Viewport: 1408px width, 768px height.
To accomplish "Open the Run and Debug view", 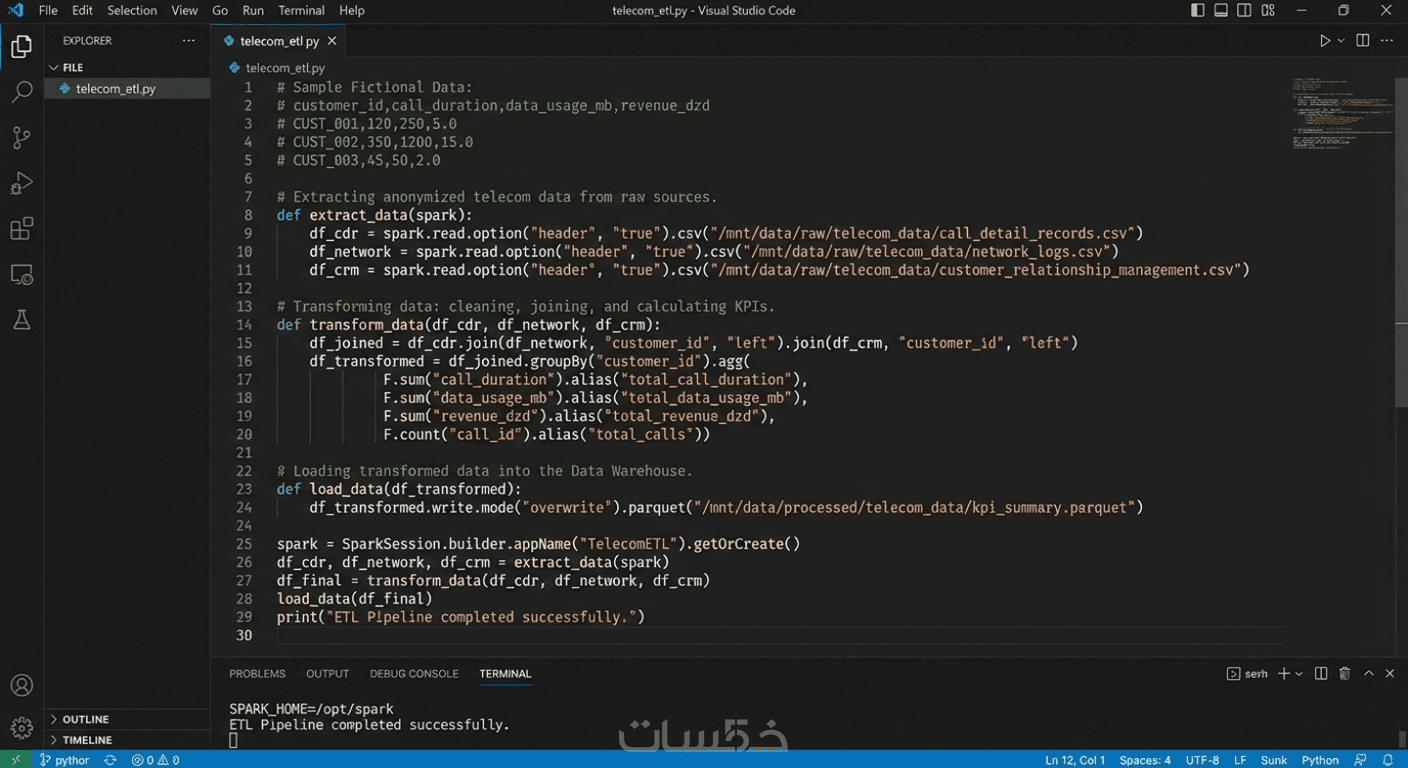I will (21, 183).
